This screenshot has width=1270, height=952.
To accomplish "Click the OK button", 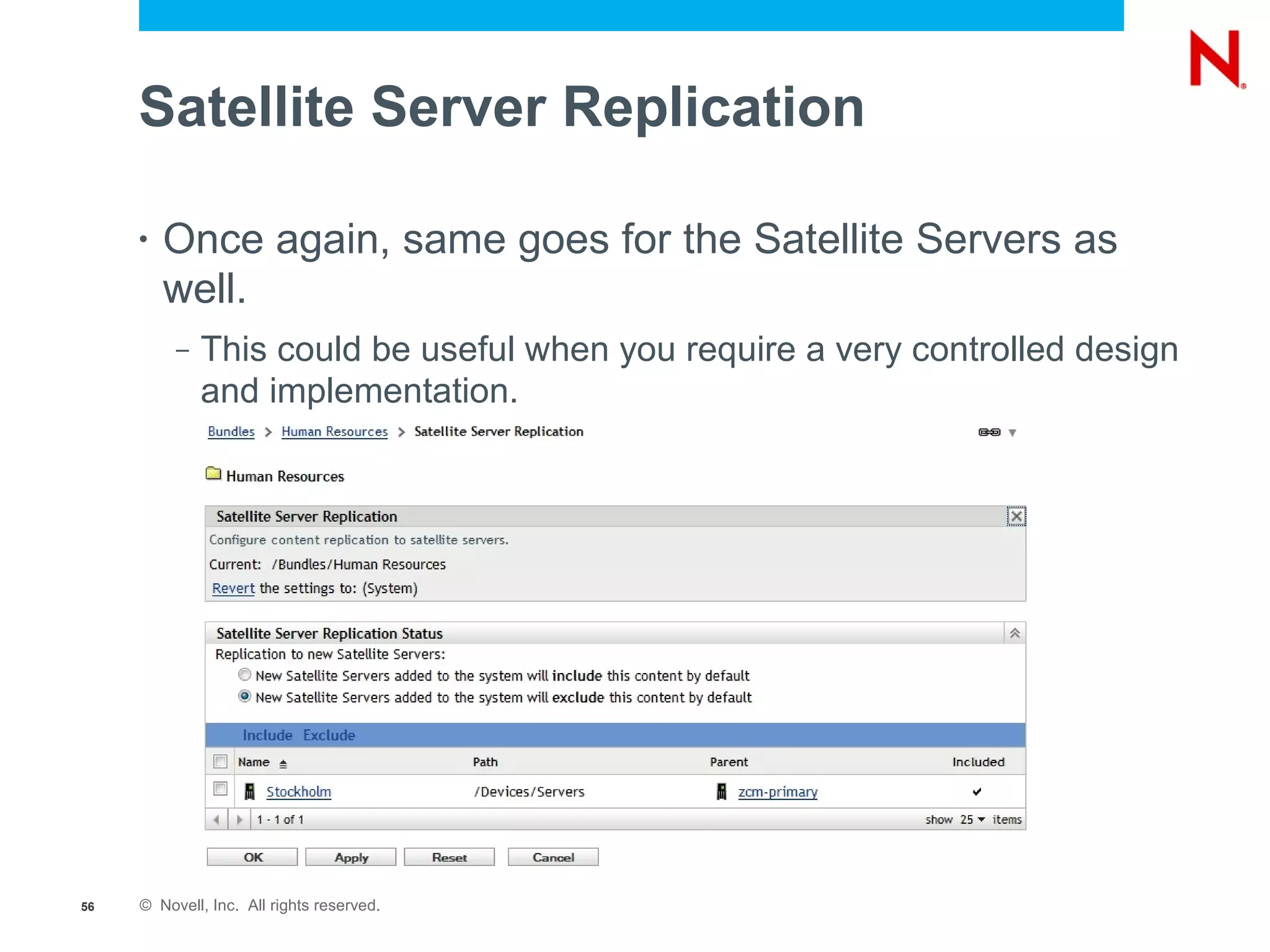I will coord(252,857).
